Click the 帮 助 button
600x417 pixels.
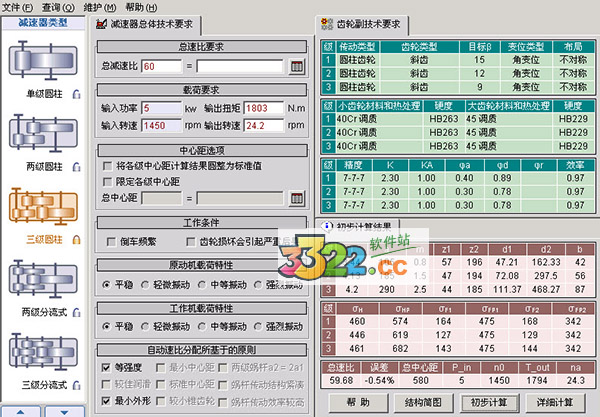(358, 402)
